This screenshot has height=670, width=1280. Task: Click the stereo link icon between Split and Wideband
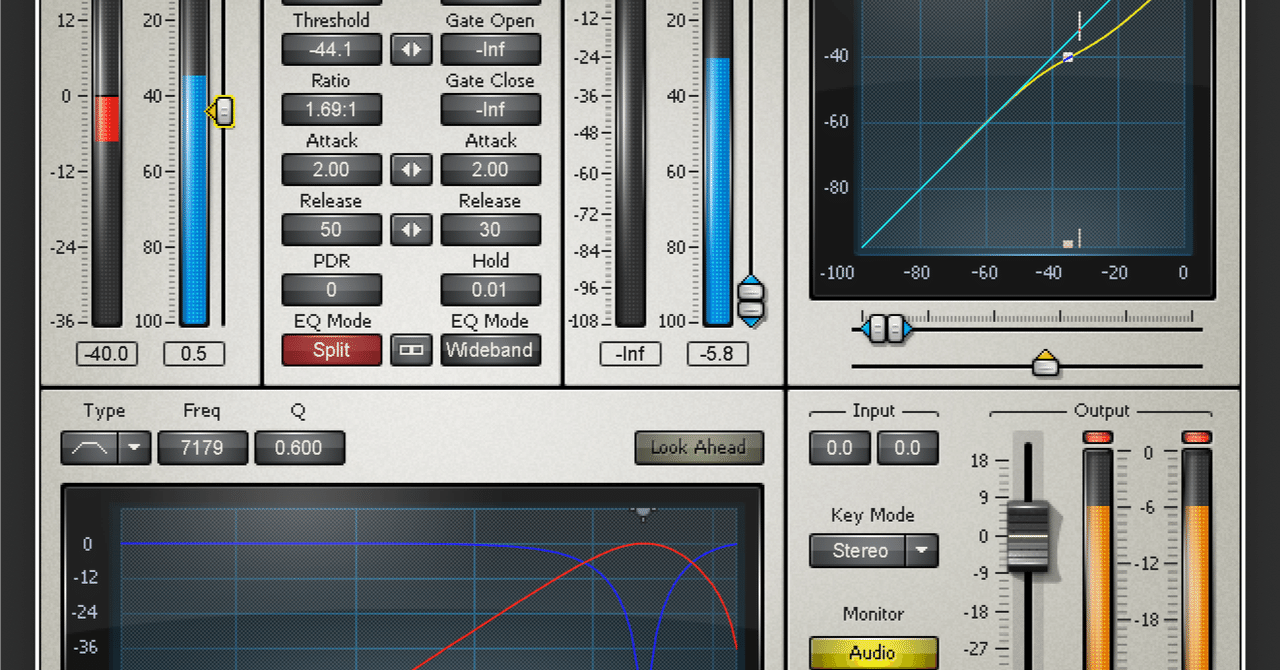coord(411,350)
